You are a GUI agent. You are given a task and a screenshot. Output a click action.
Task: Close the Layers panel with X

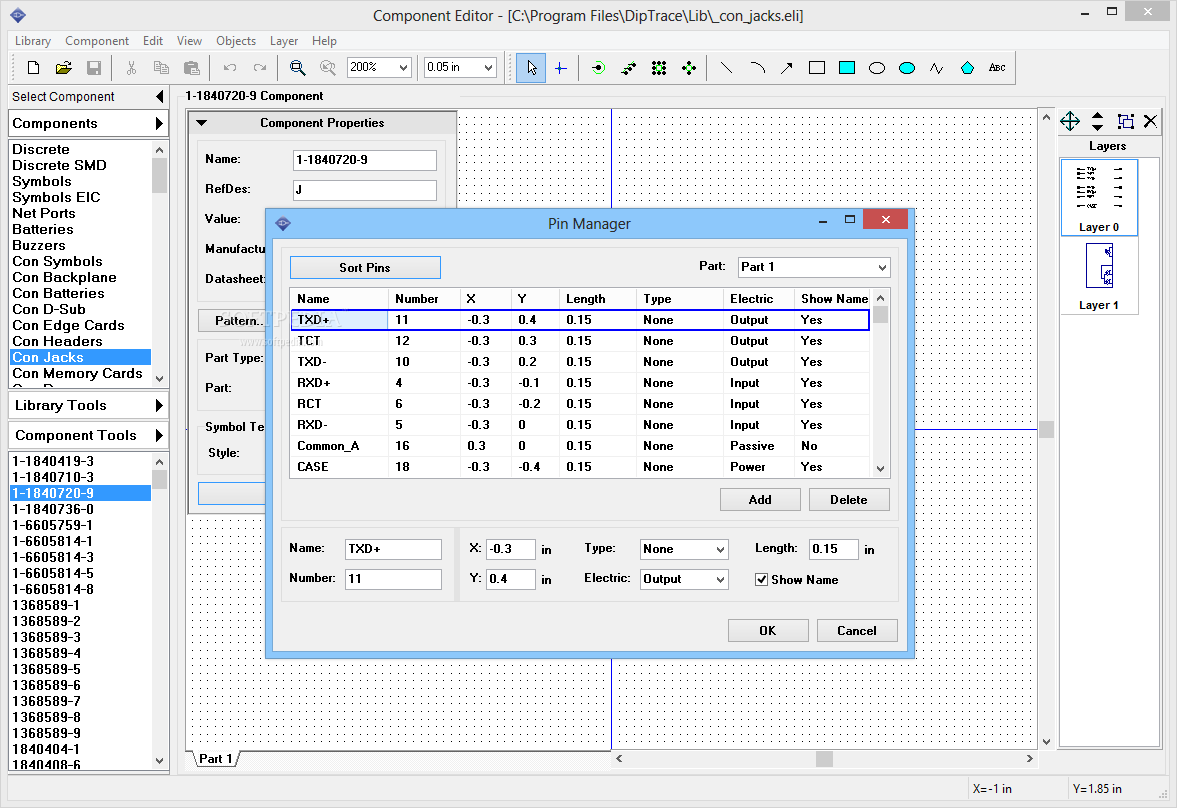click(1150, 121)
